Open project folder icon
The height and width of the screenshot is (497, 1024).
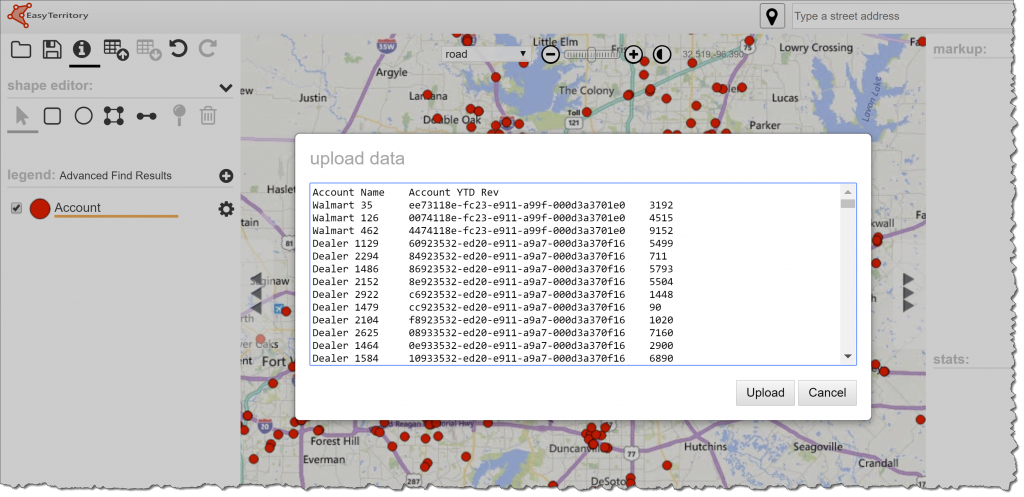(21, 50)
